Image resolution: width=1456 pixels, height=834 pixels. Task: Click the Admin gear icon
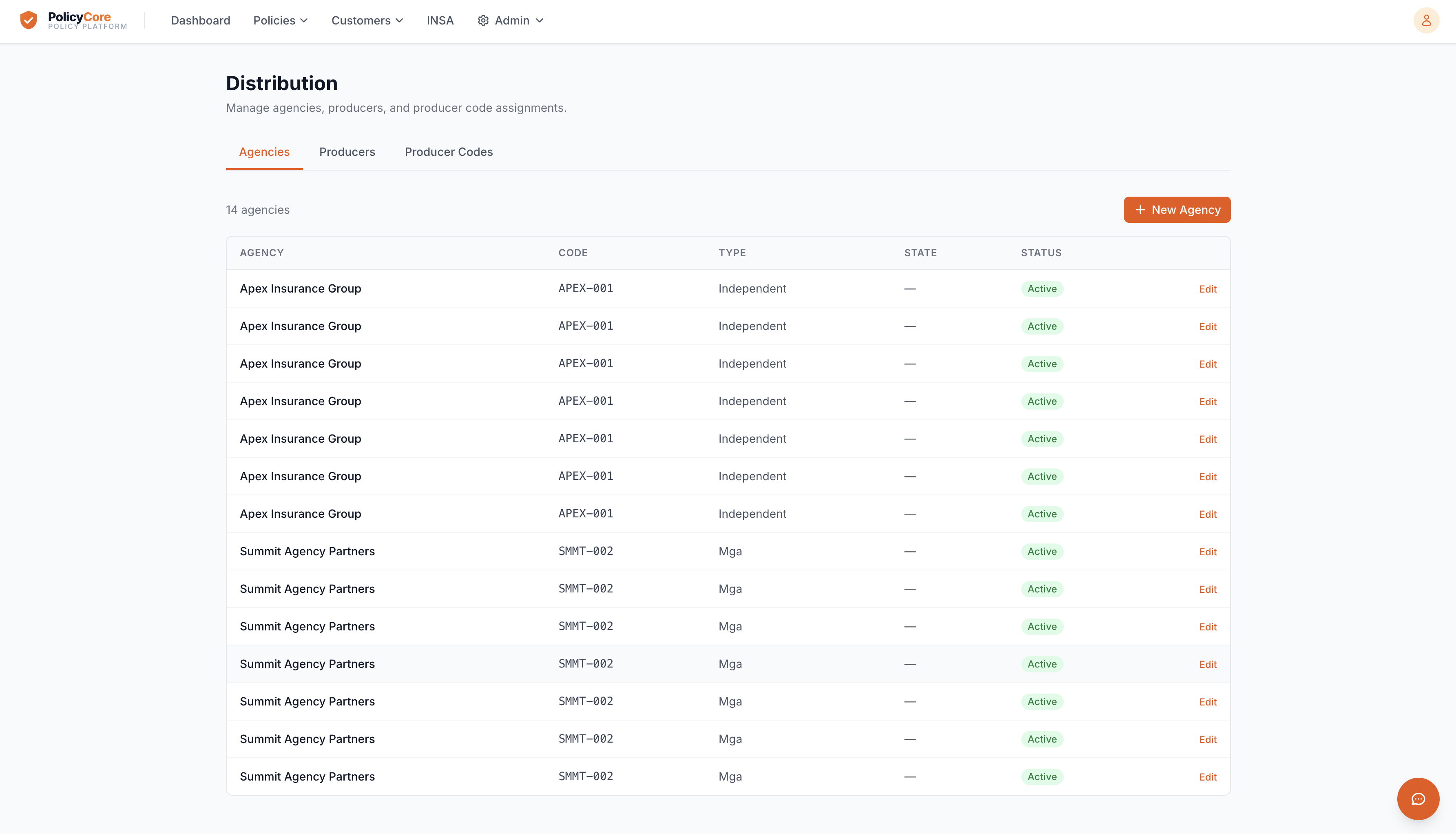483,21
